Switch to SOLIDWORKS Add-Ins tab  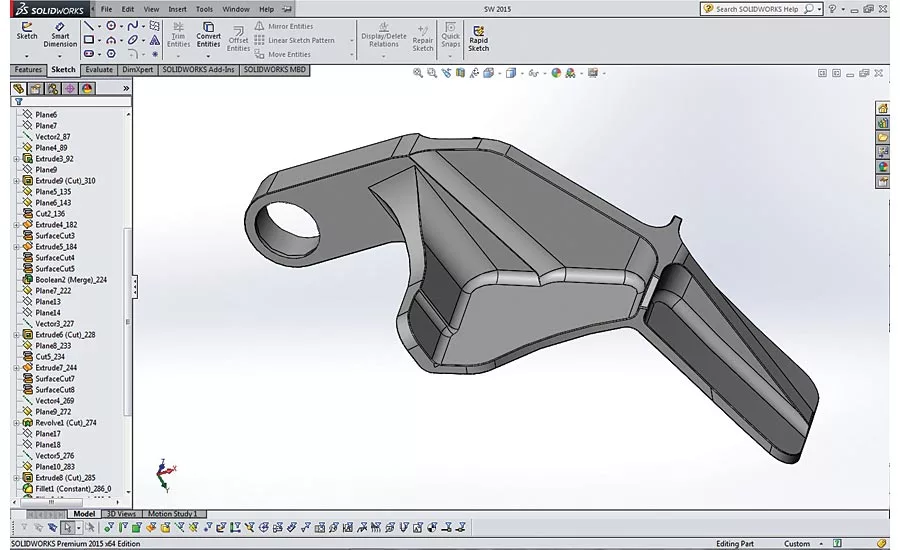[198, 69]
